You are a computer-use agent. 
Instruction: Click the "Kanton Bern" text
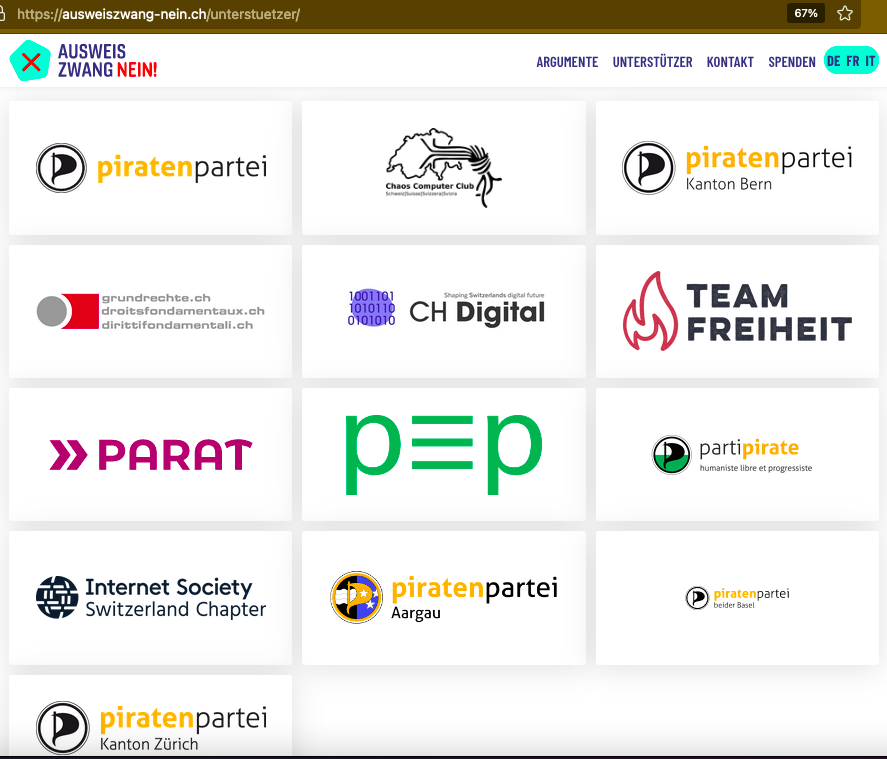pyautogui.click(x=729, y=184)
